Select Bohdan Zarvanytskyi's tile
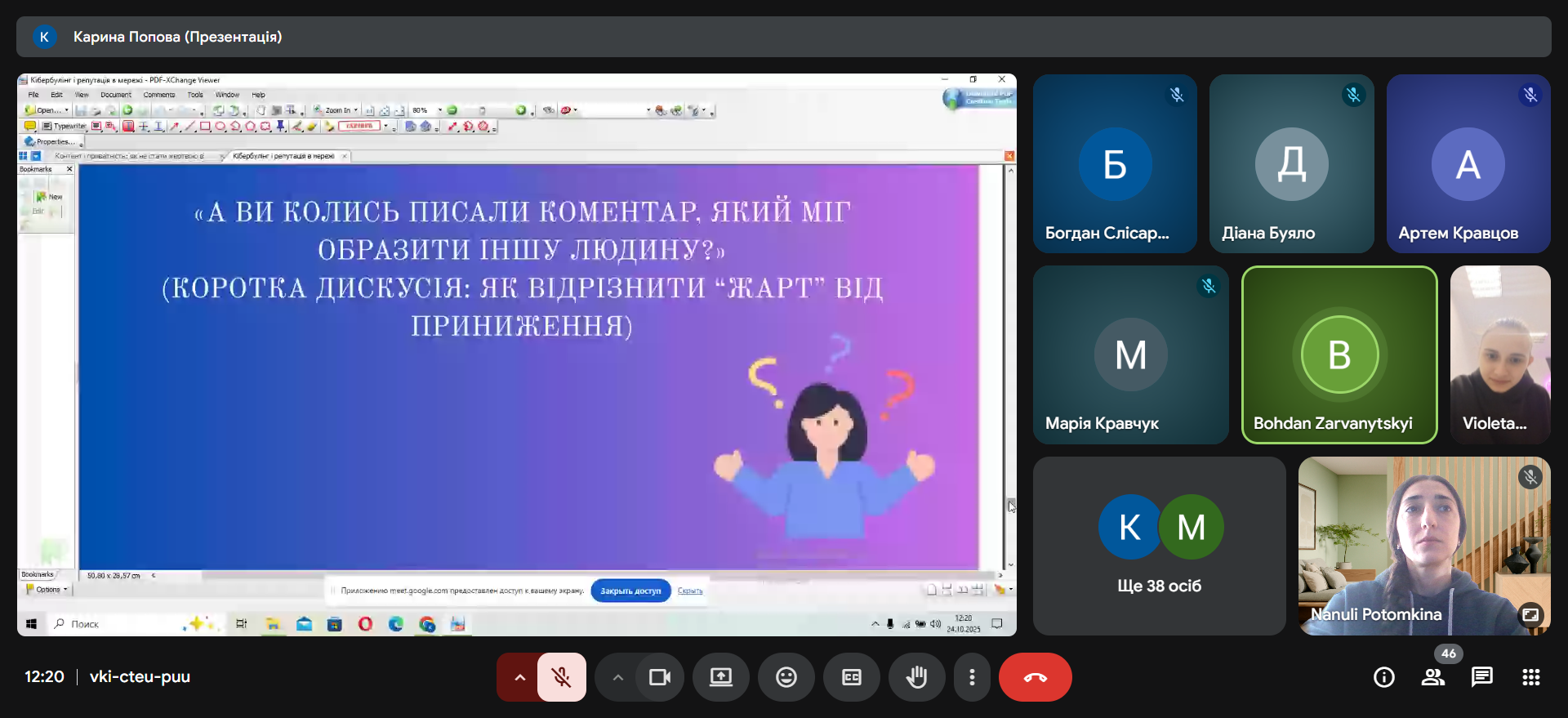Screen dimensions: 1568x718 click(x=1339, y=355)
